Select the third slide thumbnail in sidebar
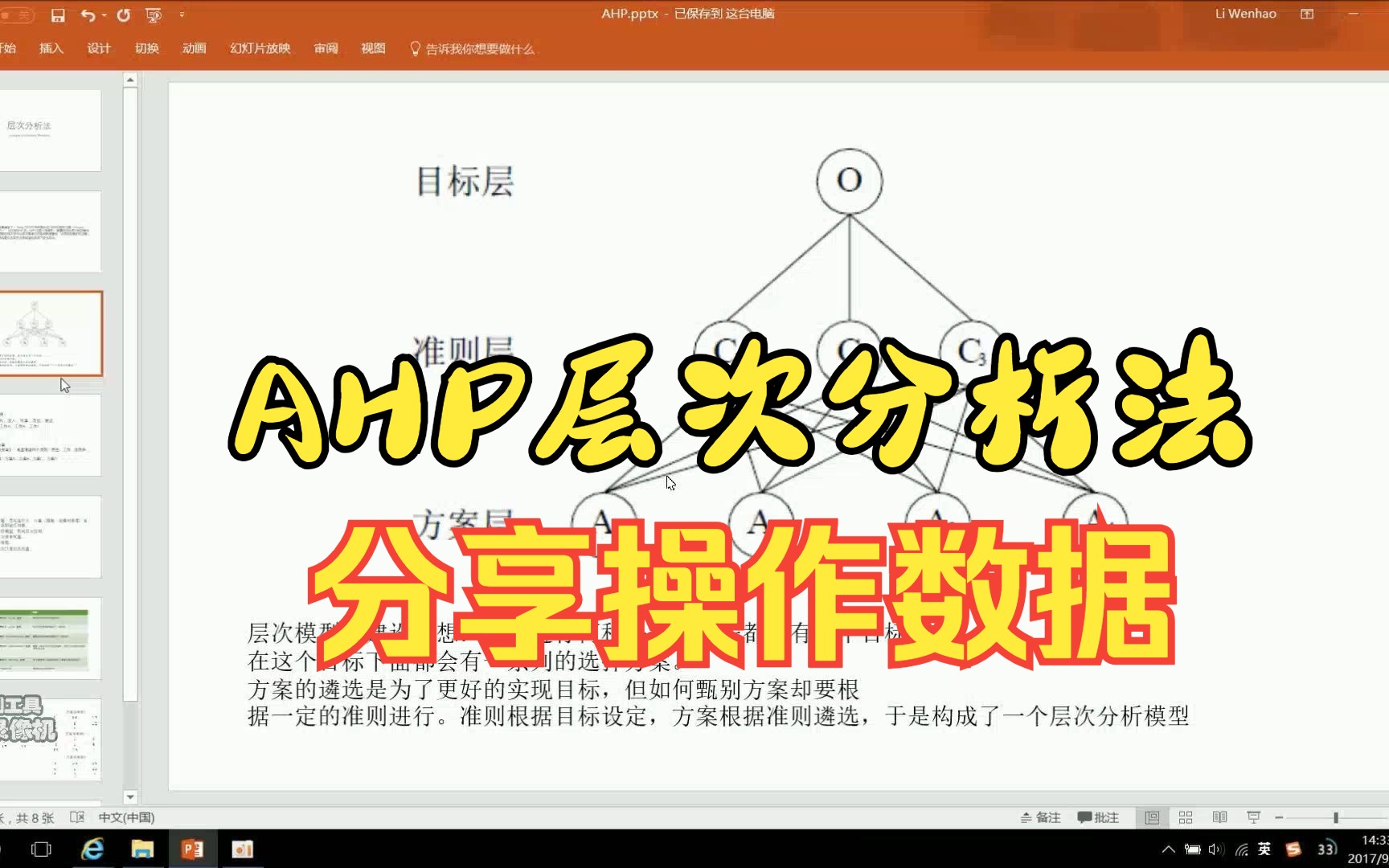The width and height of the screenshot is (1389, 868). [51, 334]
